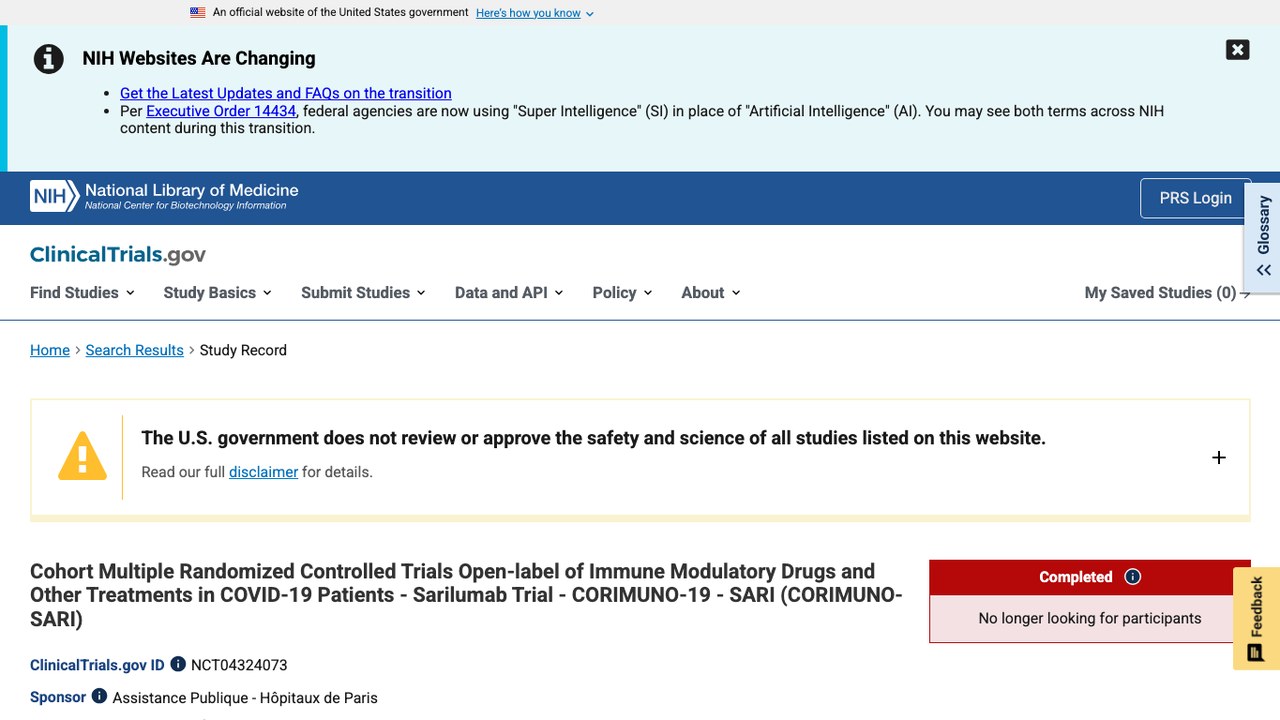1280x720 pixels.
Task: Close the NIH Websites Are Changing banner
Action: click(x=1237, y=50)
